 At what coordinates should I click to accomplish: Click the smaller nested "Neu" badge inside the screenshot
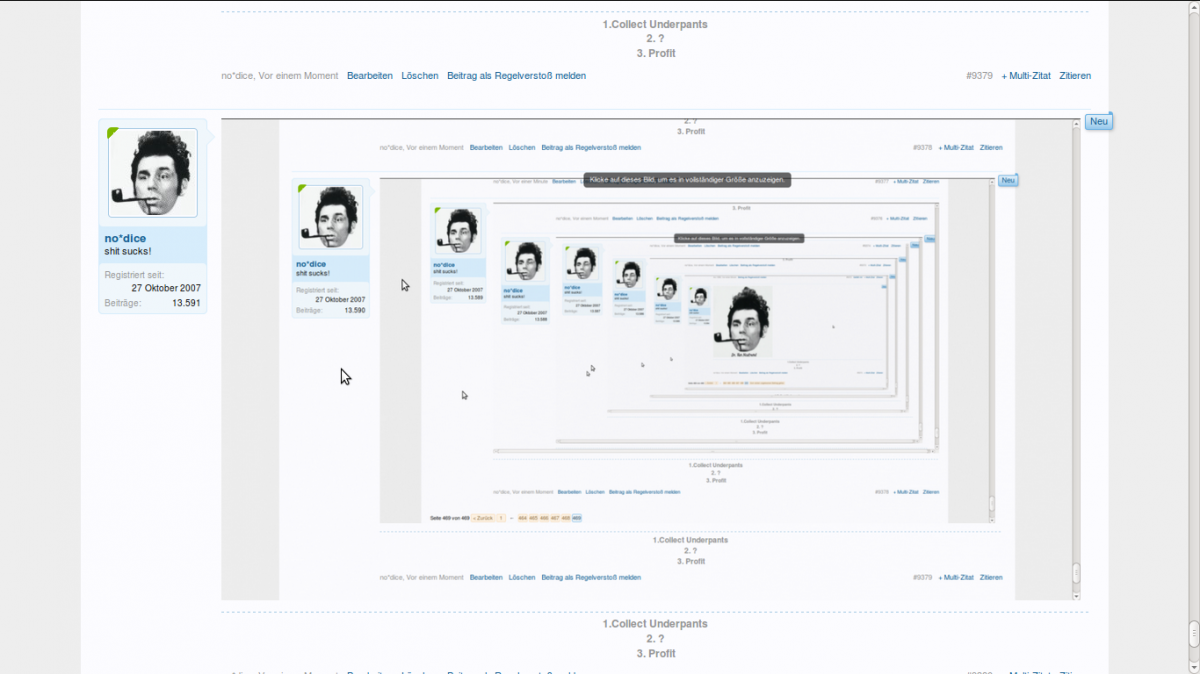coord(1008,181)
